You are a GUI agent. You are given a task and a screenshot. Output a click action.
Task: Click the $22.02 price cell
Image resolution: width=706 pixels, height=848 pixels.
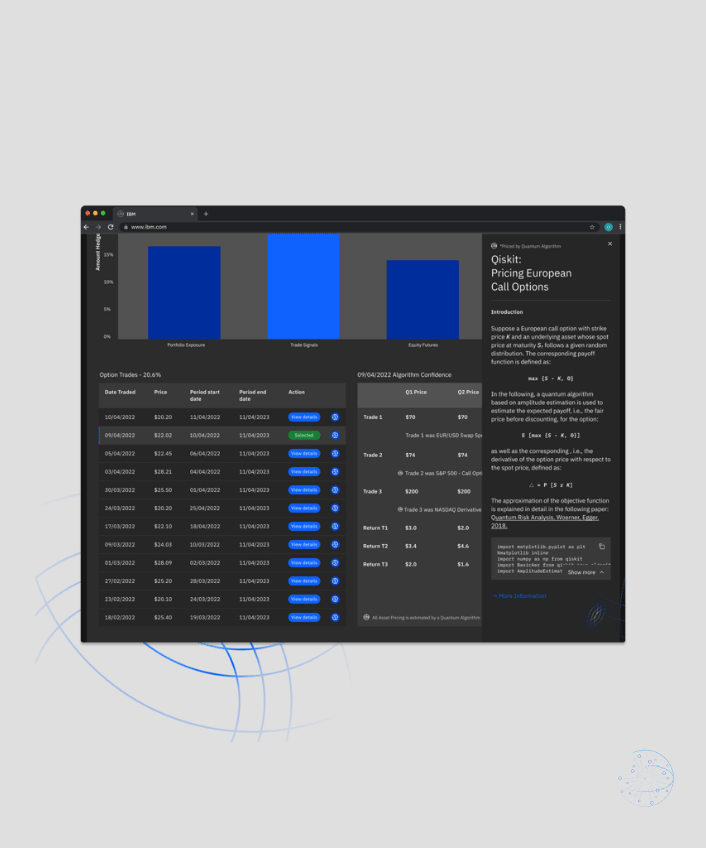(163, 435)
